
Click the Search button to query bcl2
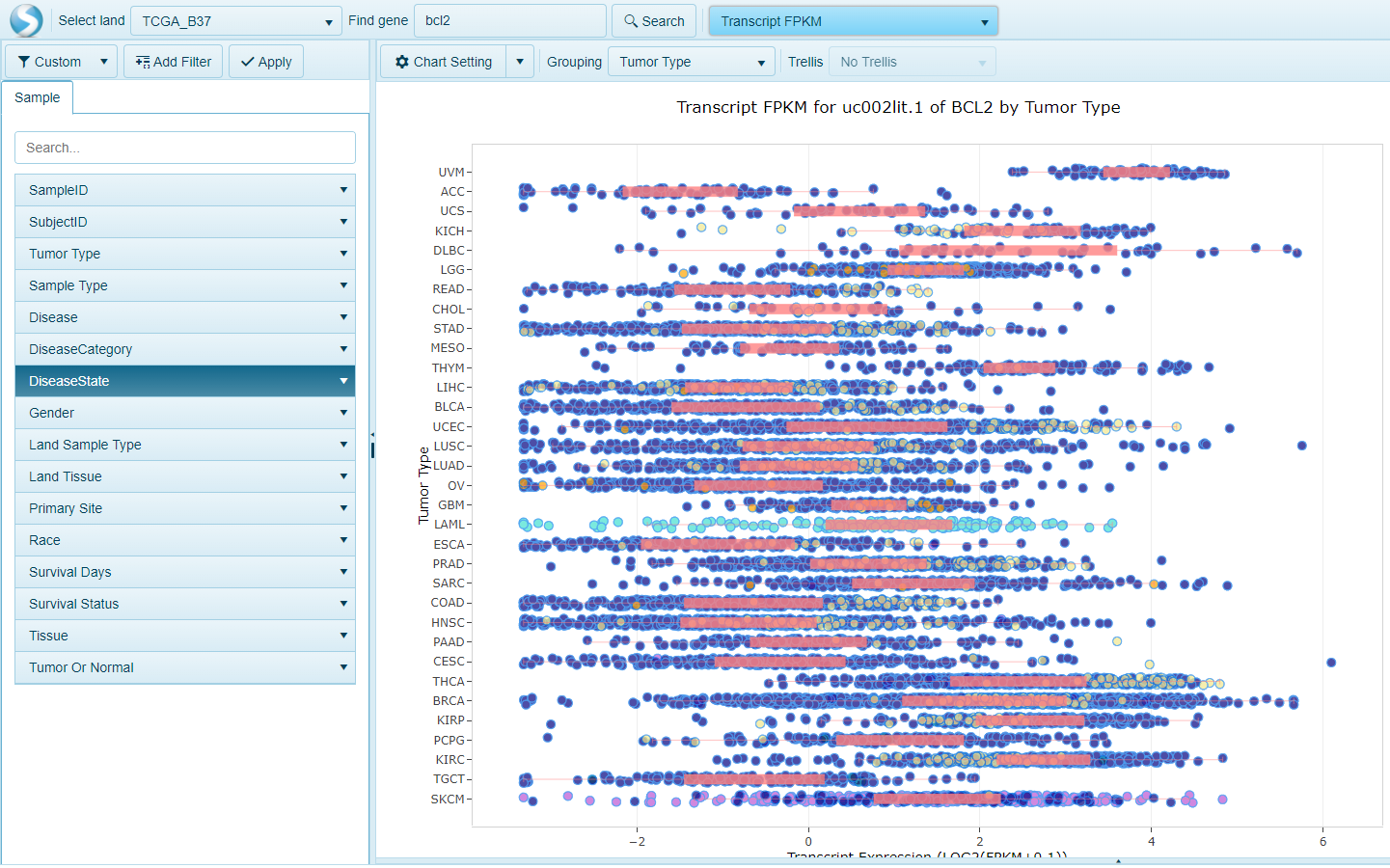click(653, 19)
